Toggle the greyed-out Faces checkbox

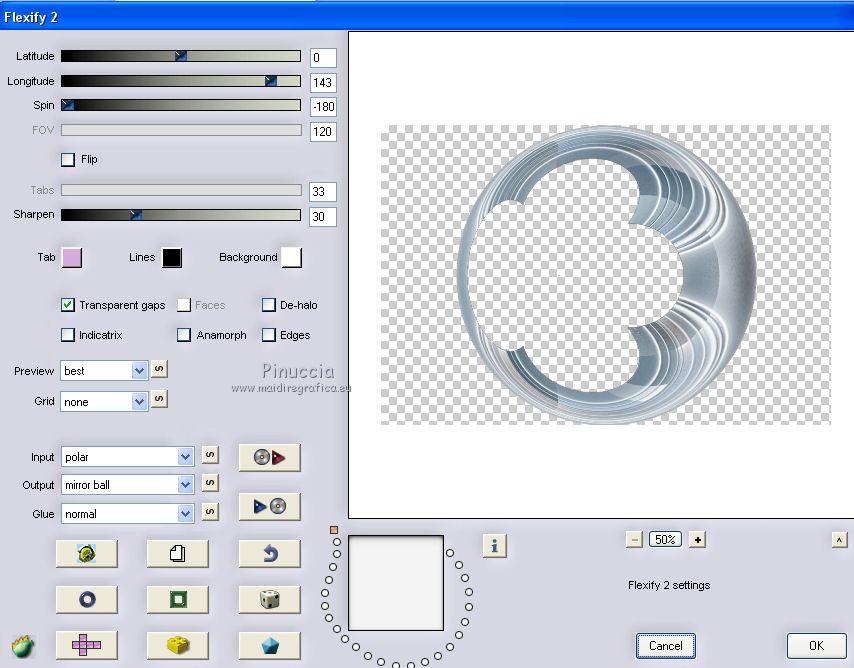[184, 305]
